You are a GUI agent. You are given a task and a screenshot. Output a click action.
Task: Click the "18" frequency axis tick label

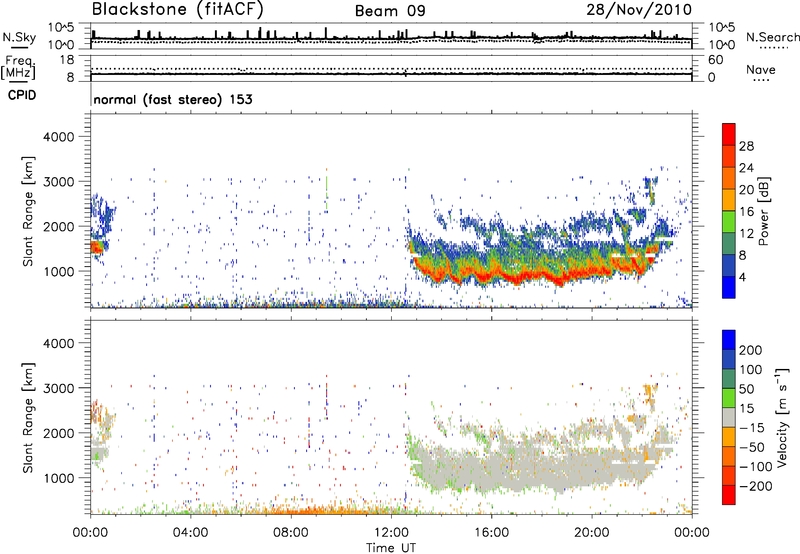[67, 60]
